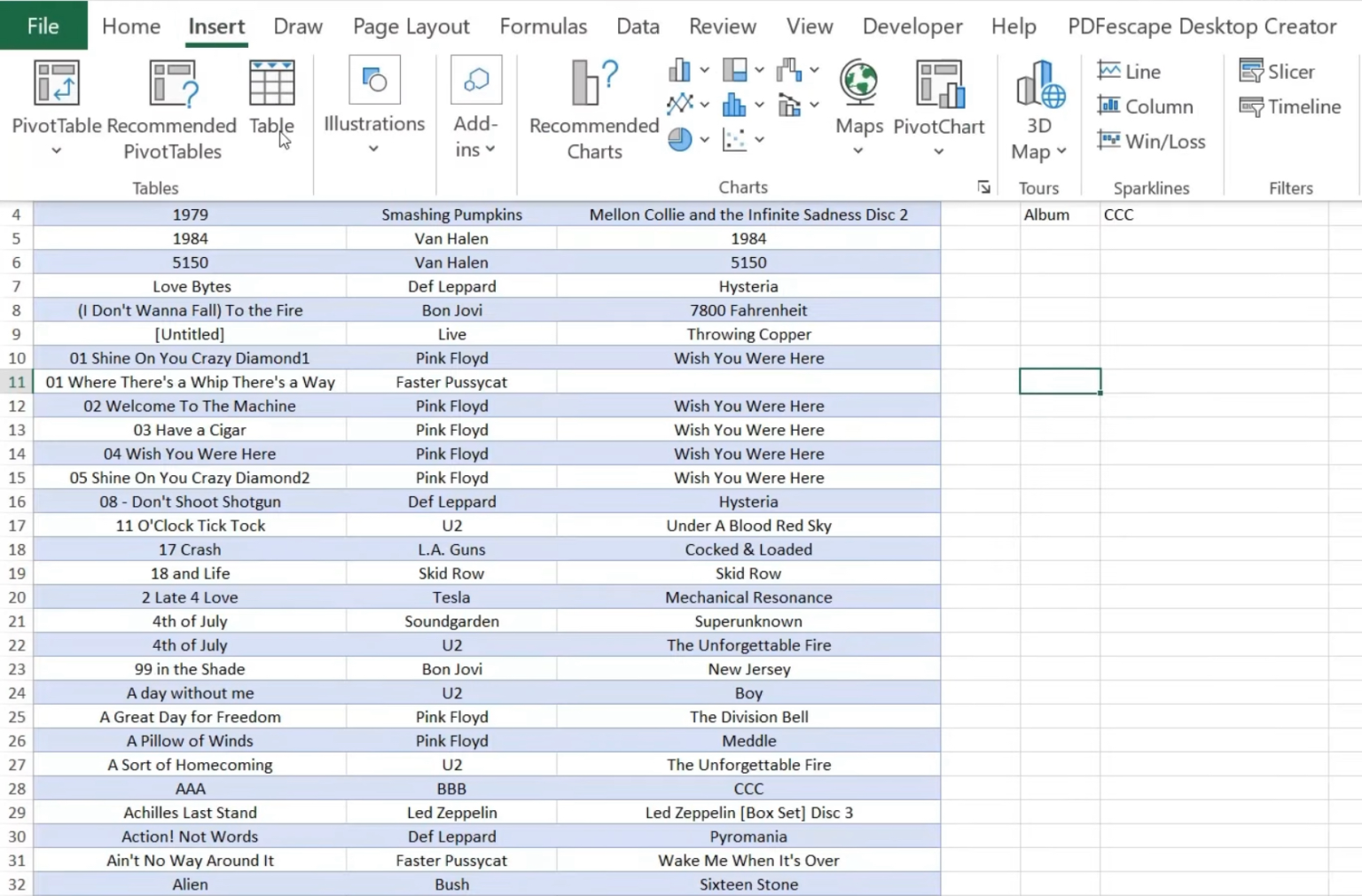Open the File menu
Screen dimensions: 1362x896
pos(43,26)
